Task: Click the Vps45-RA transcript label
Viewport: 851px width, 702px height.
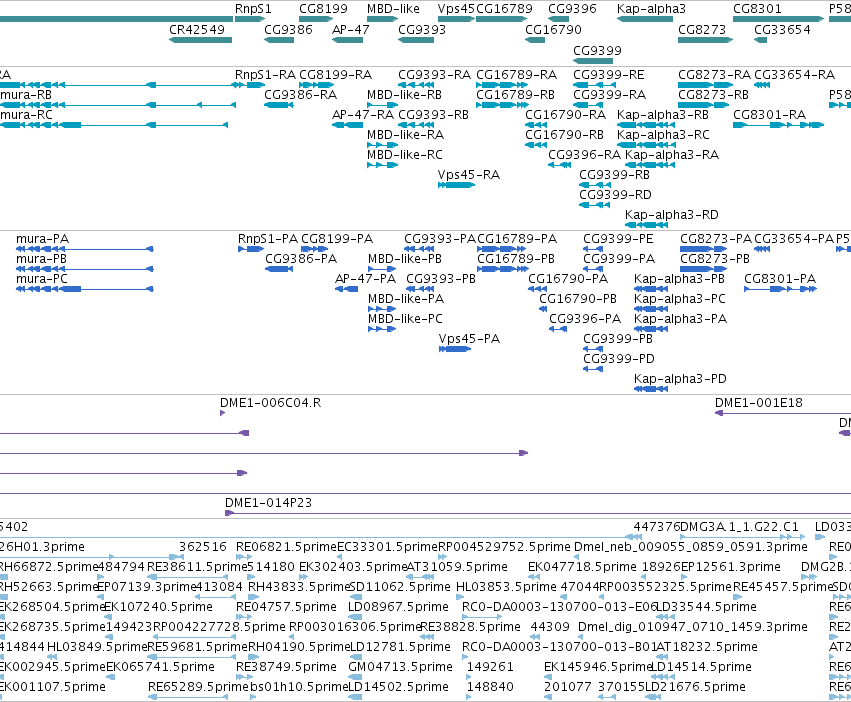Action: pos(469,175)
